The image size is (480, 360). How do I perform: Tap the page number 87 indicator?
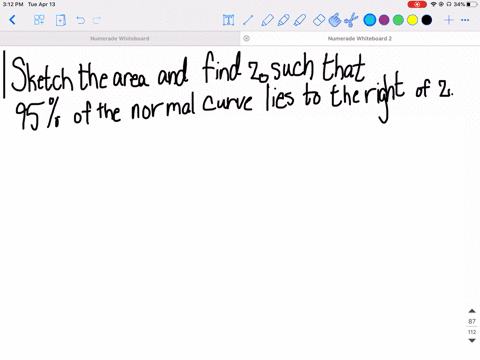pyautogui.click(x=472, y=321)
